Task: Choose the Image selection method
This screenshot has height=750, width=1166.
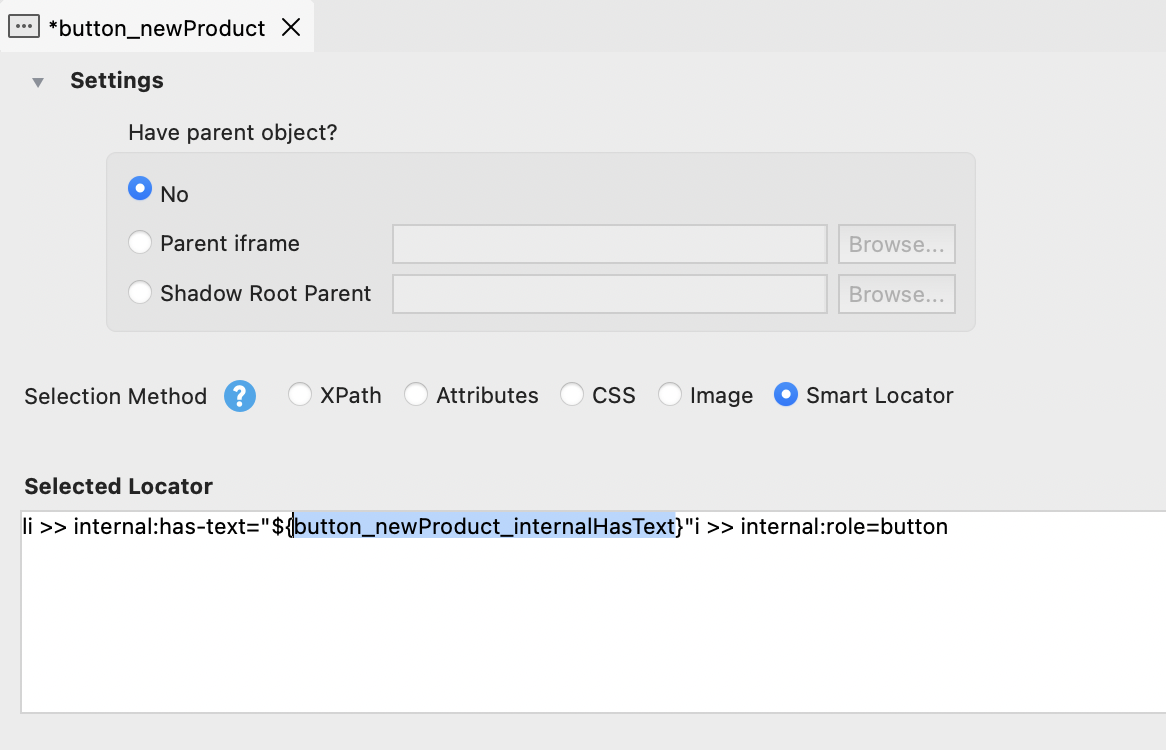Action: click(670, 395)
